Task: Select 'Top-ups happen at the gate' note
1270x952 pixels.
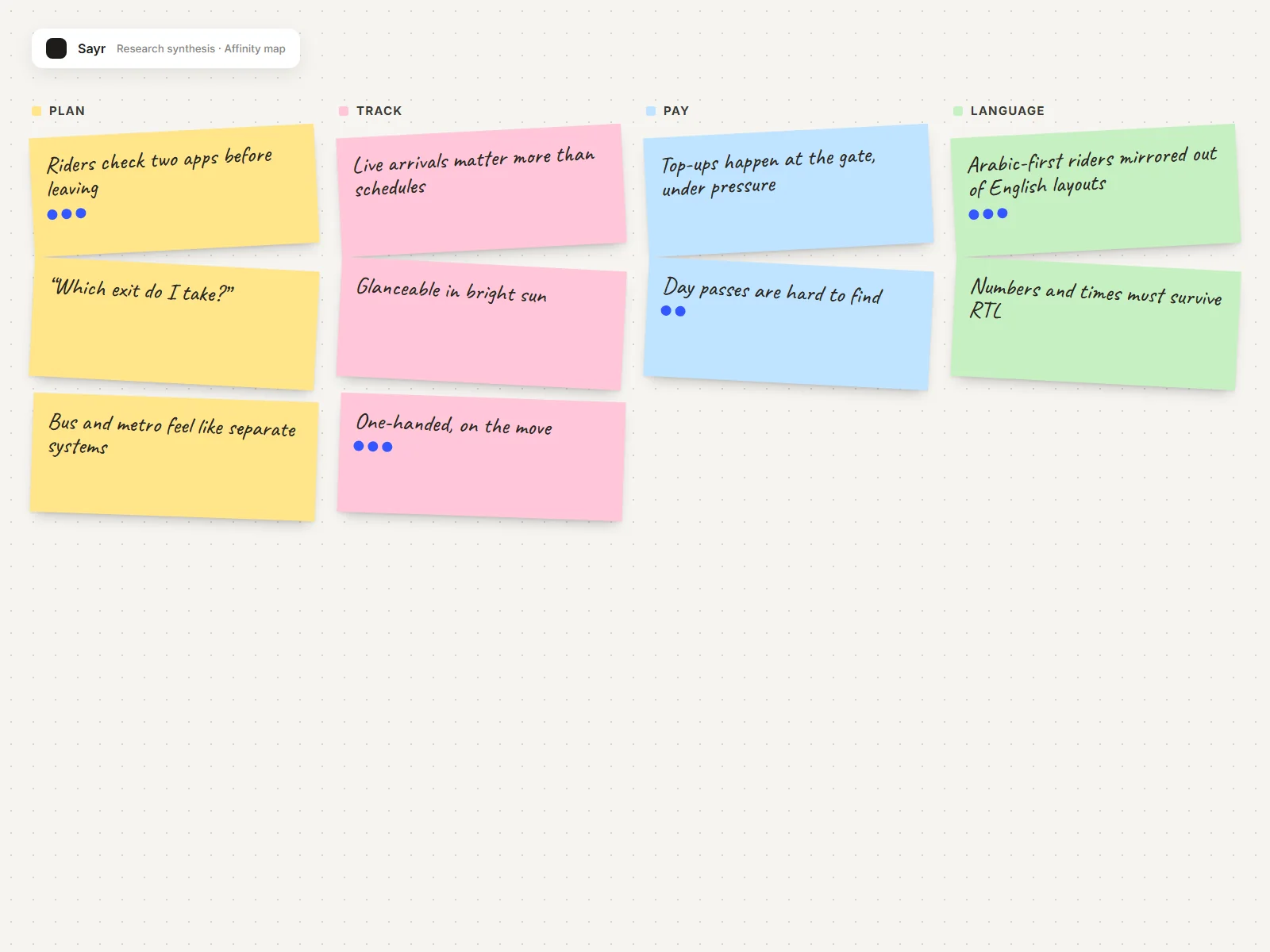Action: click(x=789, y=190)
